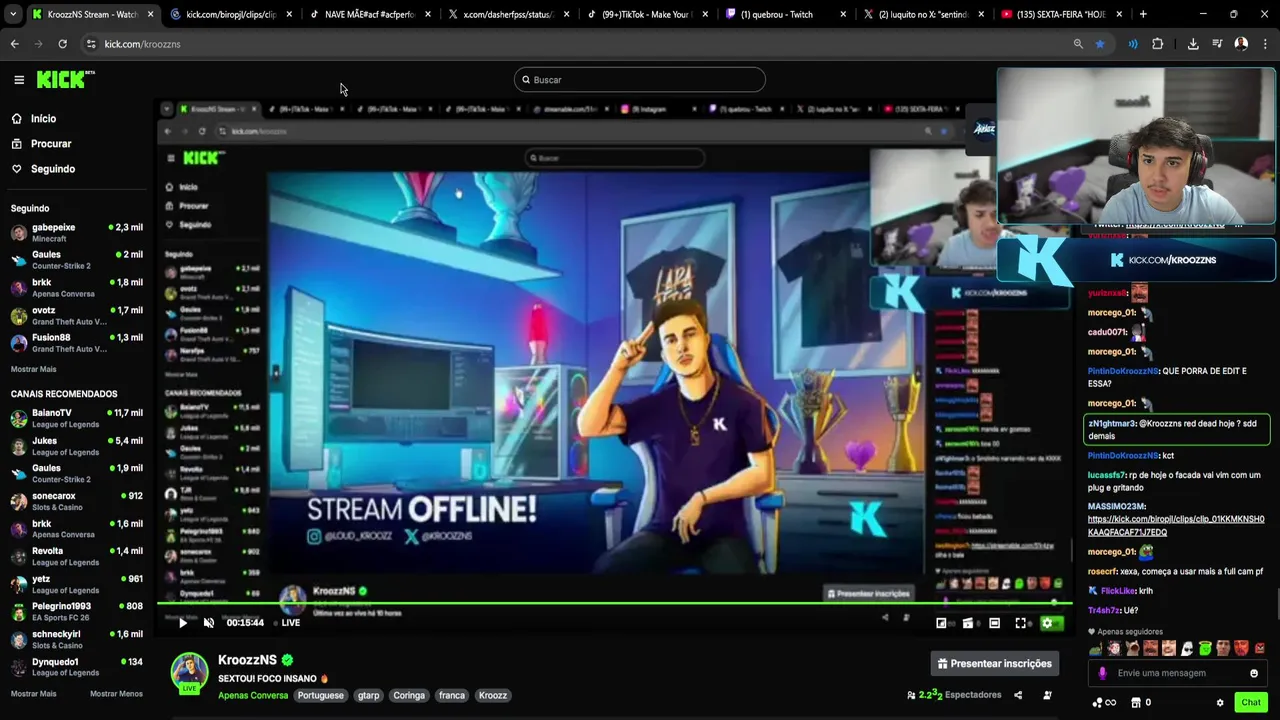Viewport: 1280px width, 720px height.
Task: Open the tab search dropdown arrow
Action: 13,15
